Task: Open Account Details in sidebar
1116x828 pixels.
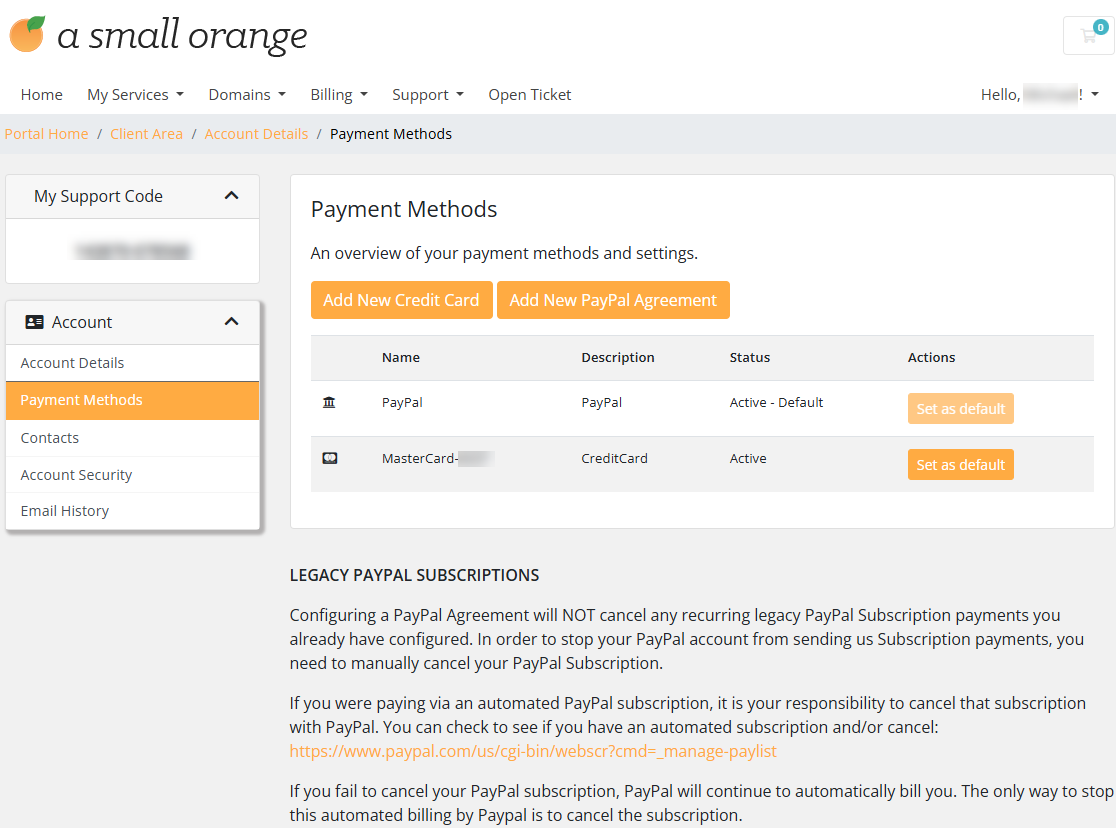Action: coord(132,363)
